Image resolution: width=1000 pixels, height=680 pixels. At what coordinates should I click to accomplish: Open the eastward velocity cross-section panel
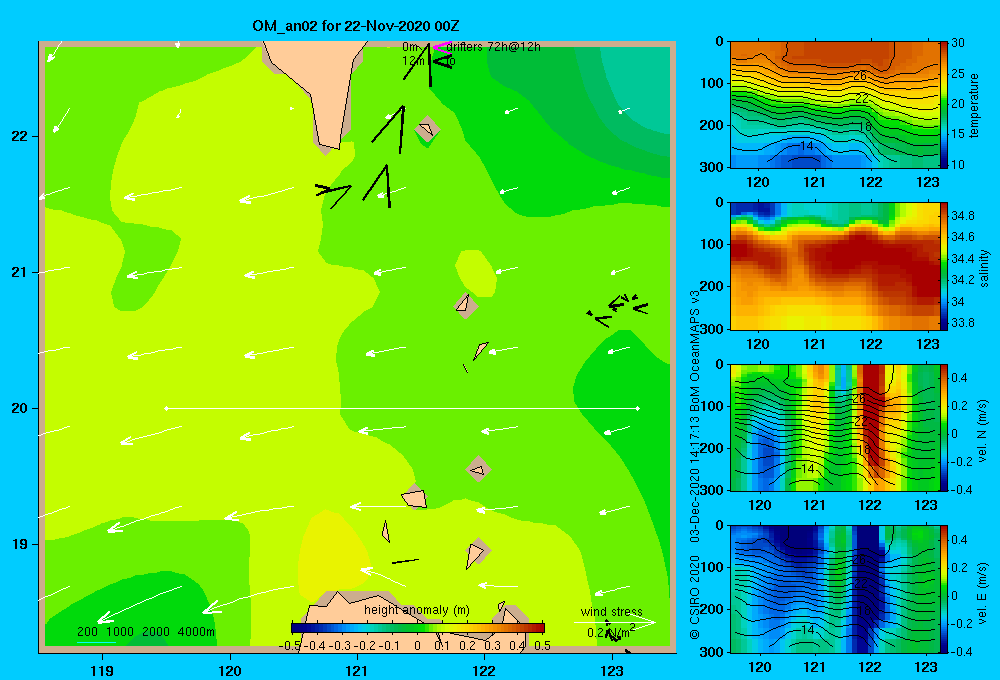click(834, 589)
